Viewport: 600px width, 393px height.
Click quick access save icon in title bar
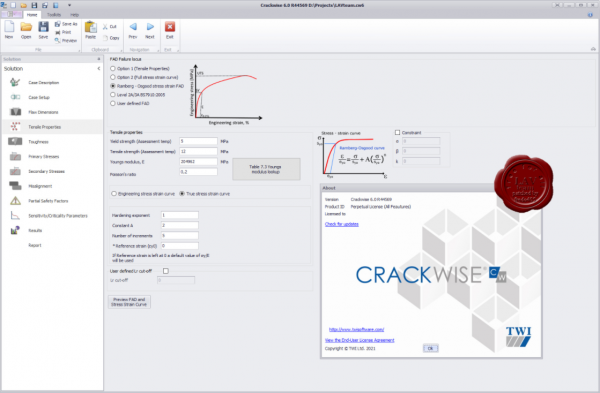click(34, 5)
